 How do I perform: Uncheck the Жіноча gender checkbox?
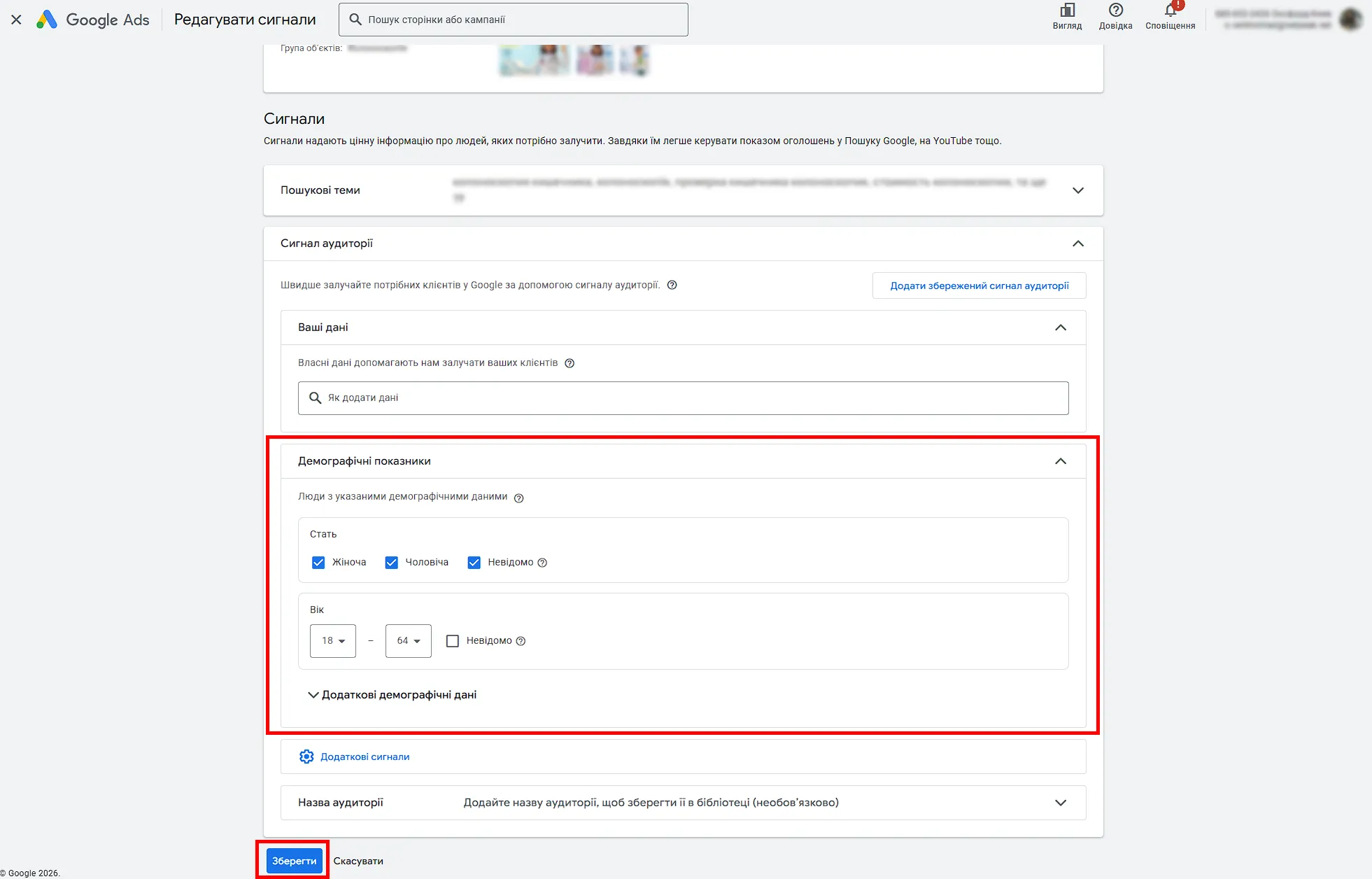pos(318,563)
